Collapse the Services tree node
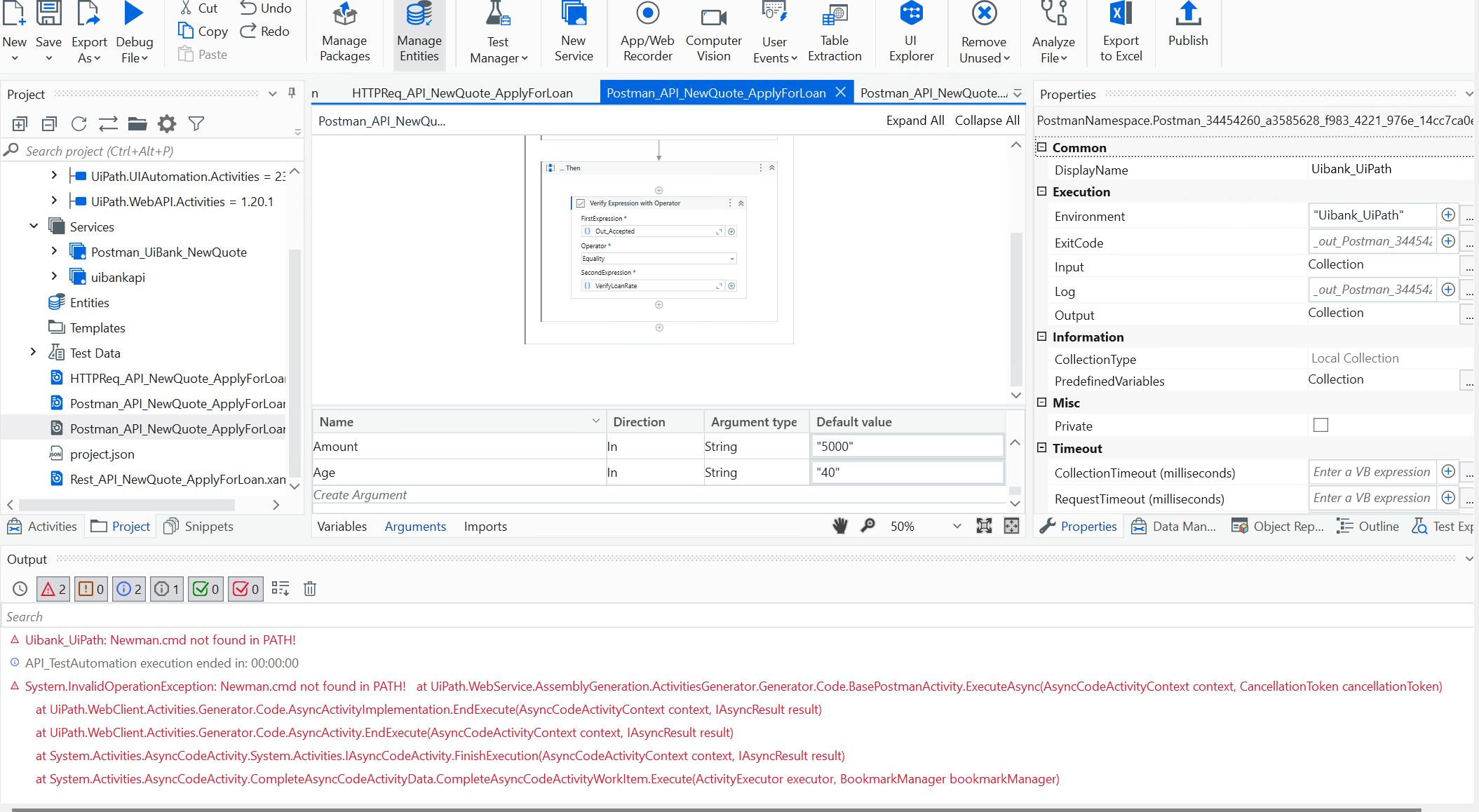 34,226
